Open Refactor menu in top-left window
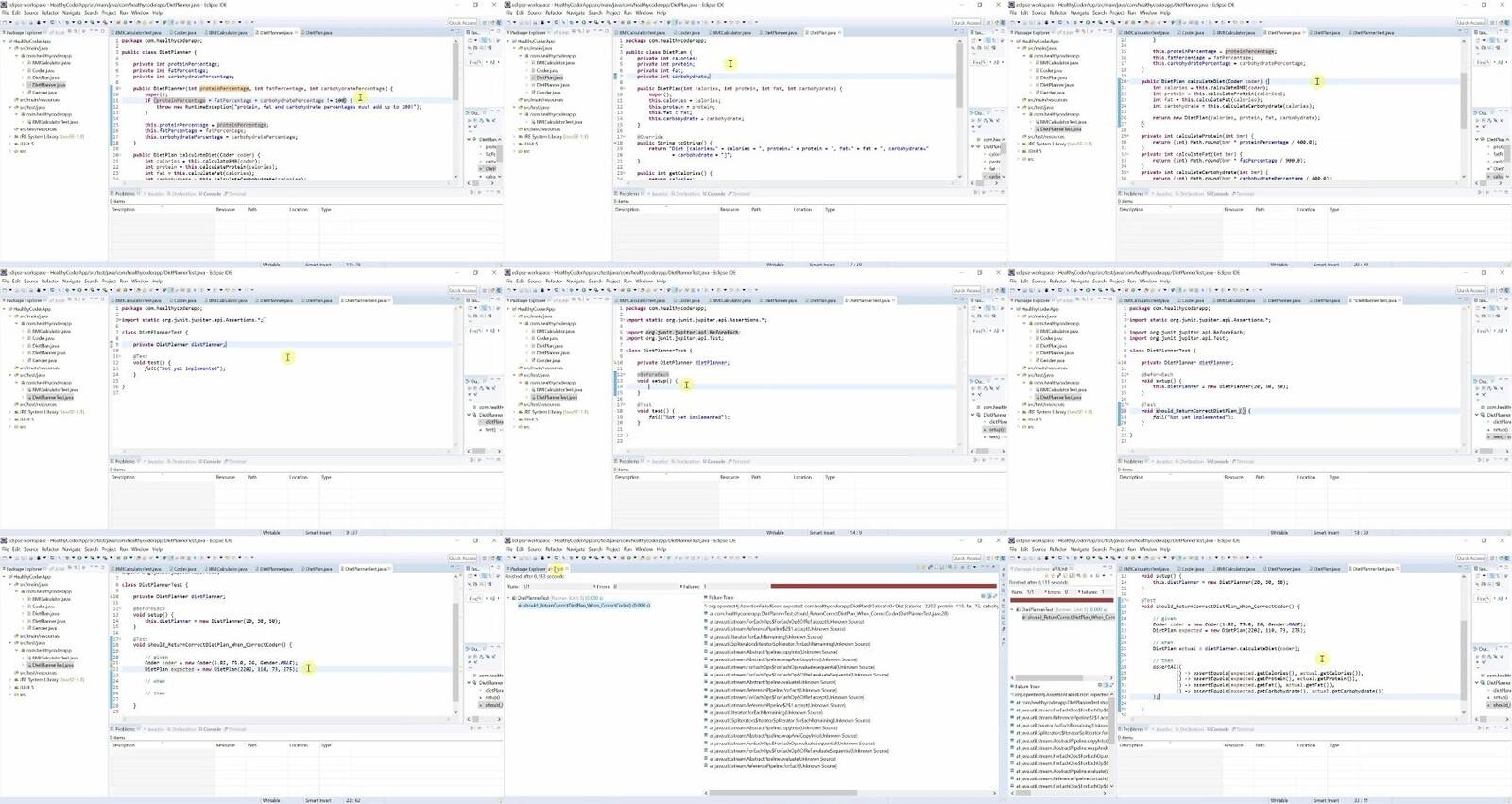Image resolution: width=1512 pixels, height=804 pixels. (x=50, y=13)
